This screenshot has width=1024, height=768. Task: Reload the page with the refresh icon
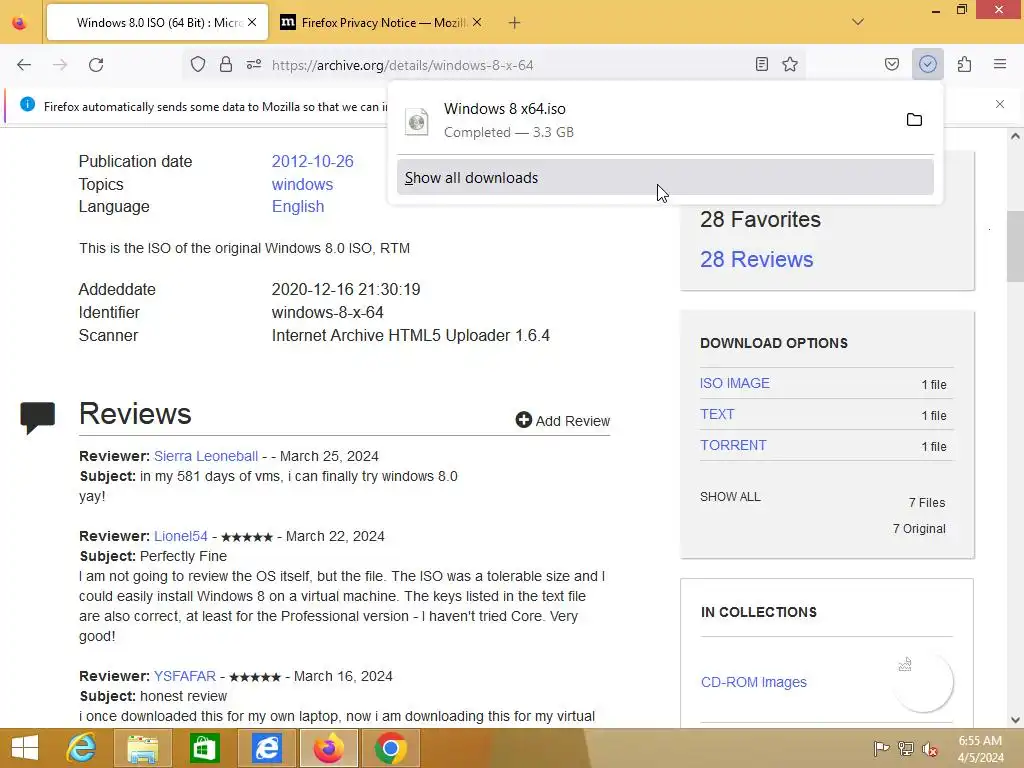click(x=96, y=65)
